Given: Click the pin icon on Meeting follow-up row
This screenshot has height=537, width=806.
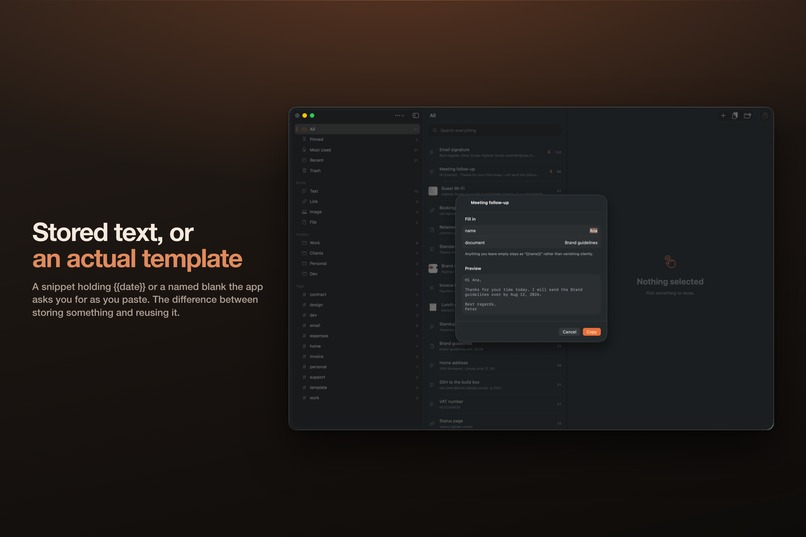Looking at the screenshot, I should tap(551, 172).
